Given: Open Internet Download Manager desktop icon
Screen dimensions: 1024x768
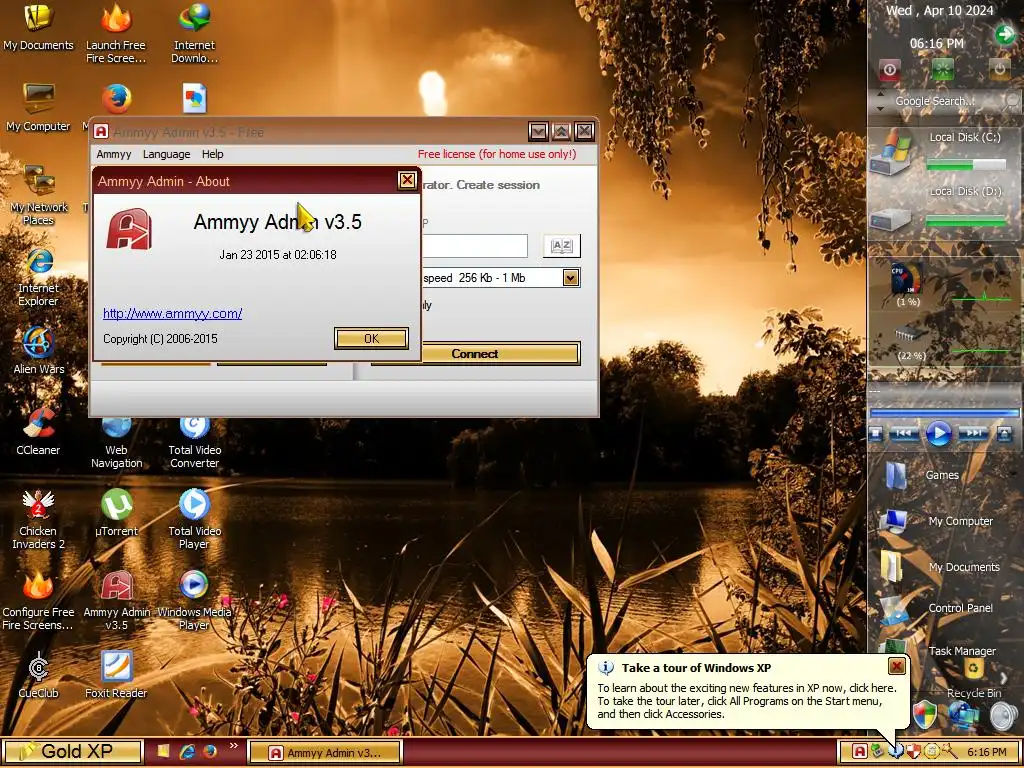Looking at the screenshot, I should pos(194,33).
